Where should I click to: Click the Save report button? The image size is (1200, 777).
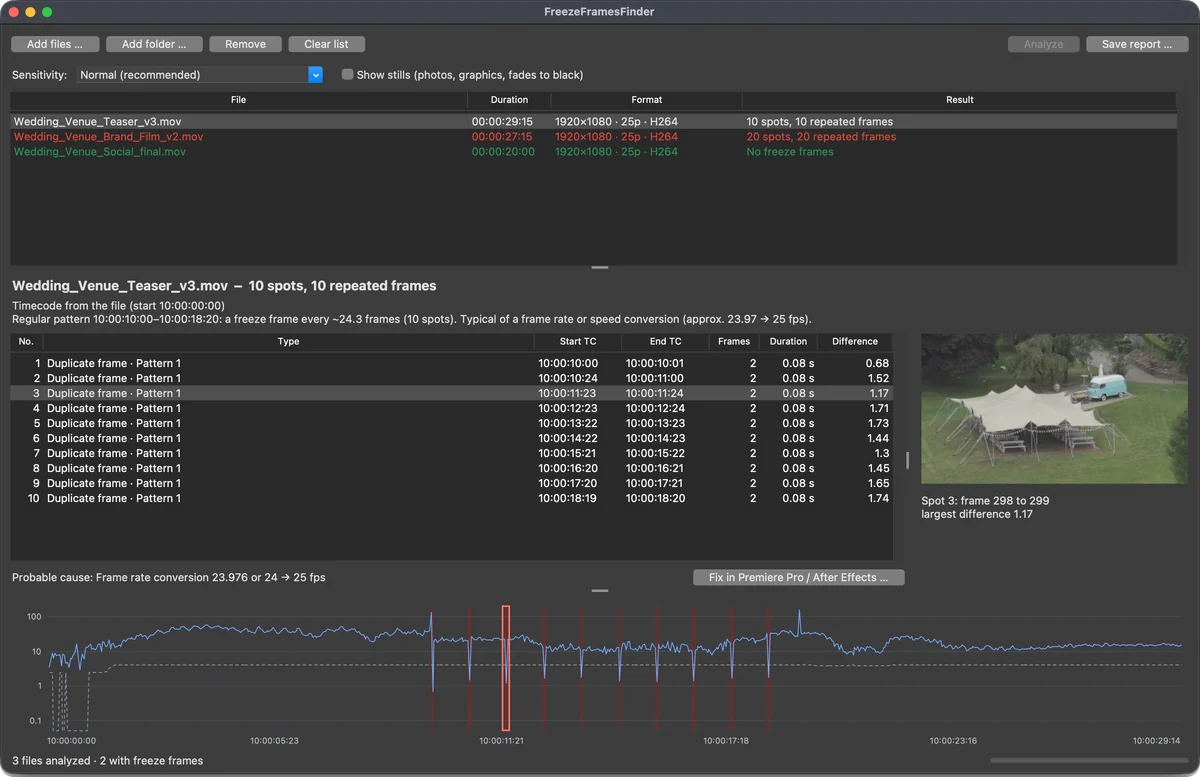click(x=1137, y=44)
